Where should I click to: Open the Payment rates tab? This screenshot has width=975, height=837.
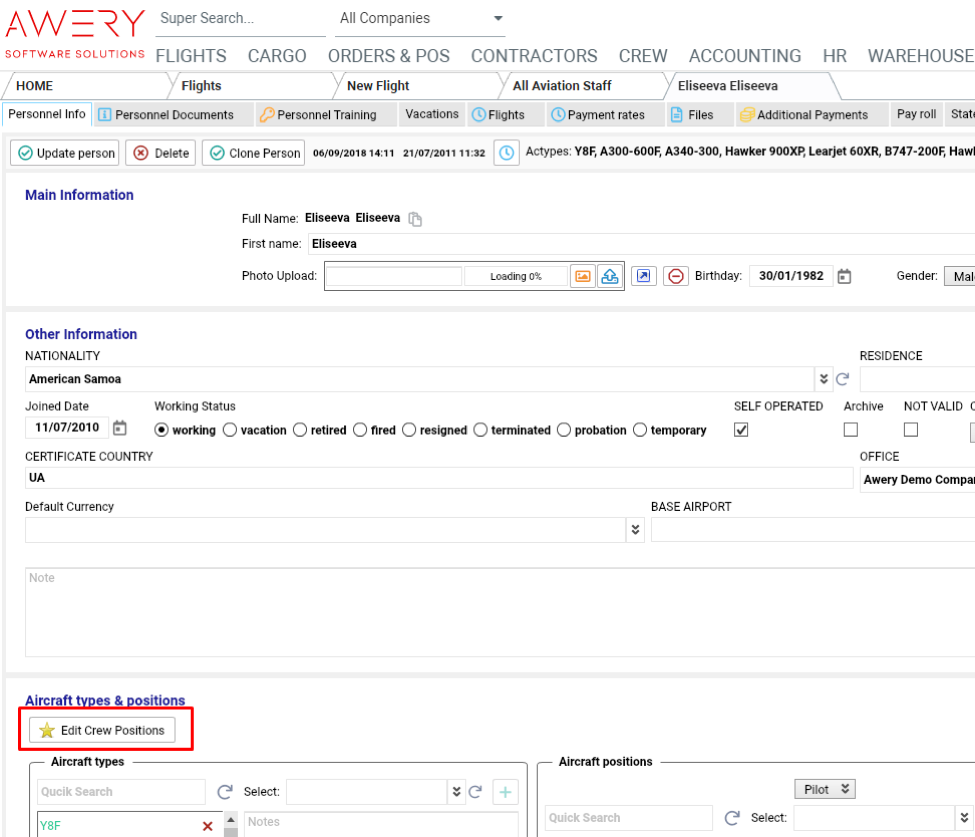pos(597,115)
